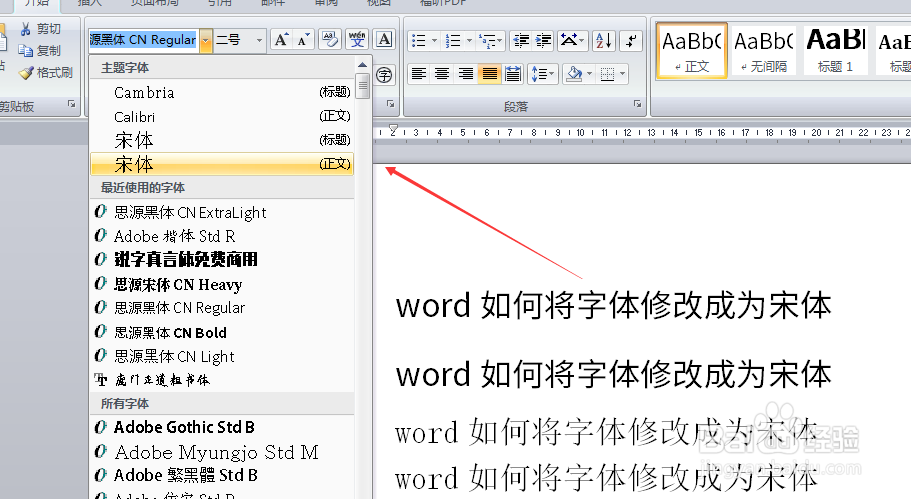This screenshot has height=499, width=911.
Task: Click the Cut (剪切) button
Action: [40, 29]
